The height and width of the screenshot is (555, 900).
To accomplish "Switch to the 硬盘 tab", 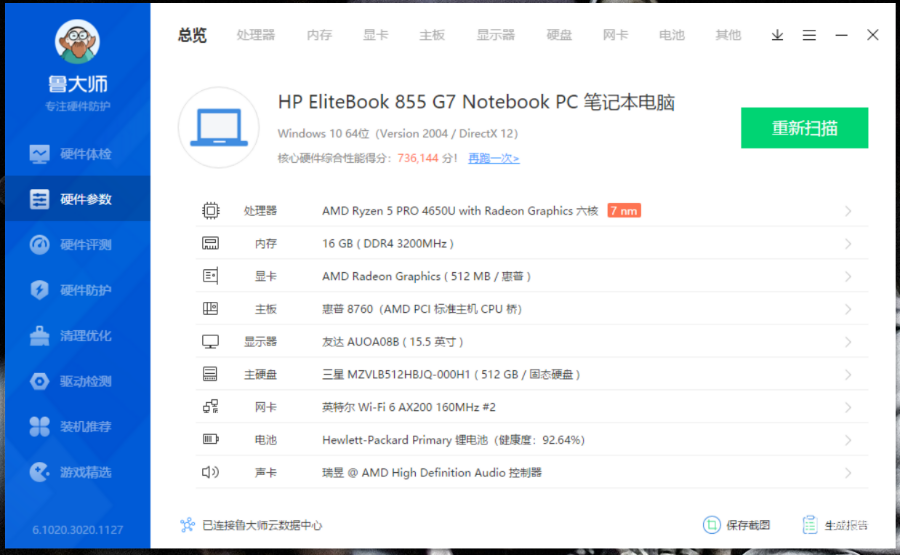I will tap(559, 35).
